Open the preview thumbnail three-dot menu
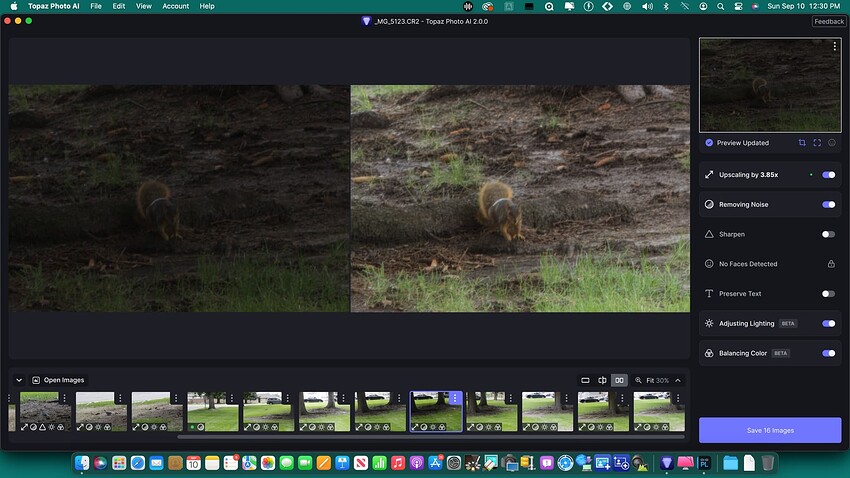This screenshot has width=850, height=478. [834, 47]
